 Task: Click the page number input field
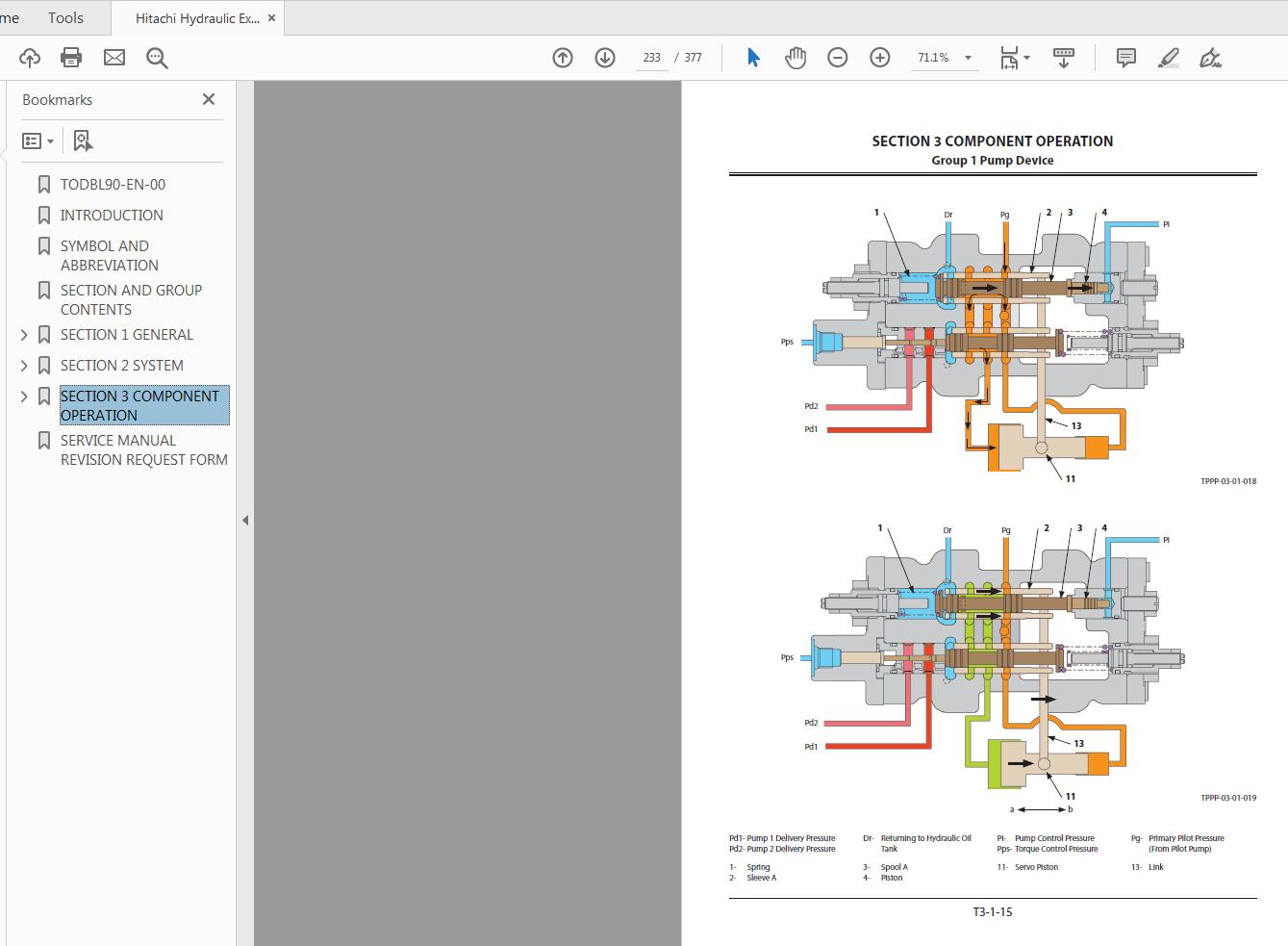[x=651, y=58]
